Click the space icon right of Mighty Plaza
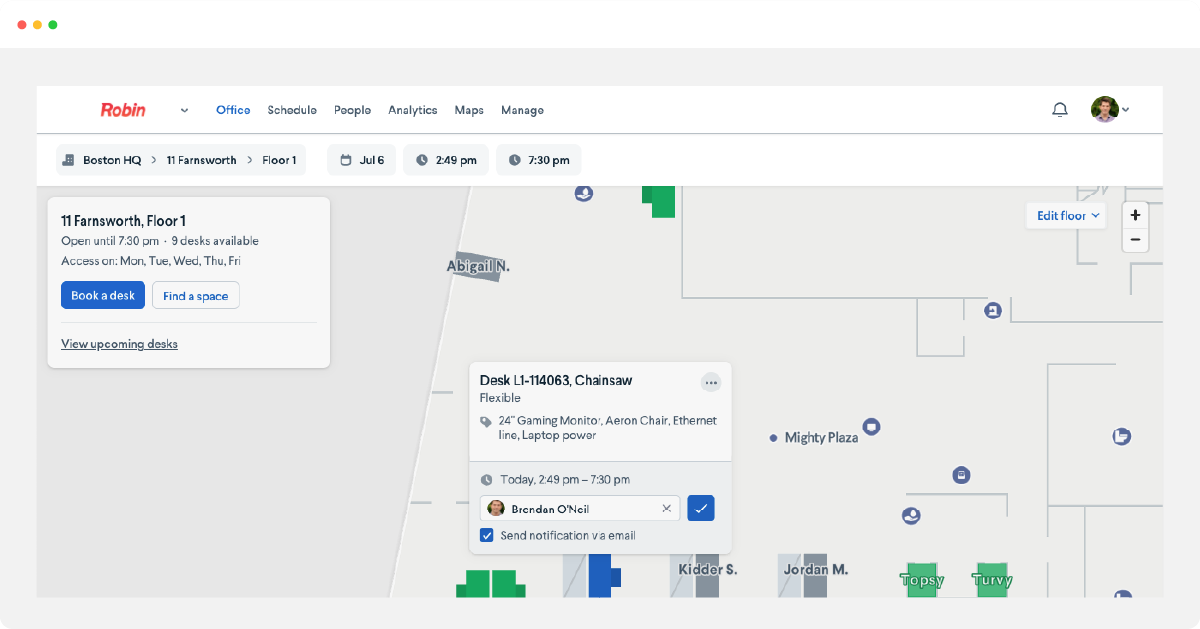1200x629 pixels. pyautogui.click(x=872, y=427)
